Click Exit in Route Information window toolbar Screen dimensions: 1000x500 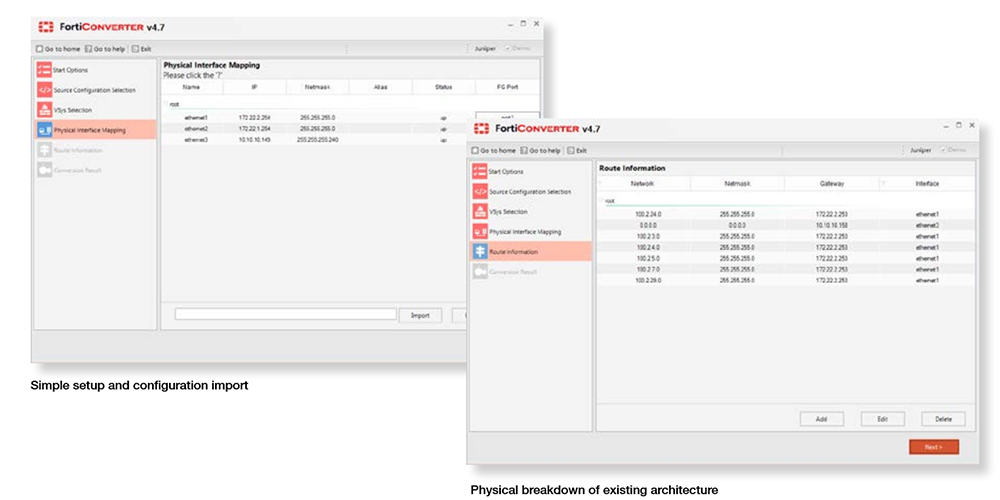tap(577, 151)
